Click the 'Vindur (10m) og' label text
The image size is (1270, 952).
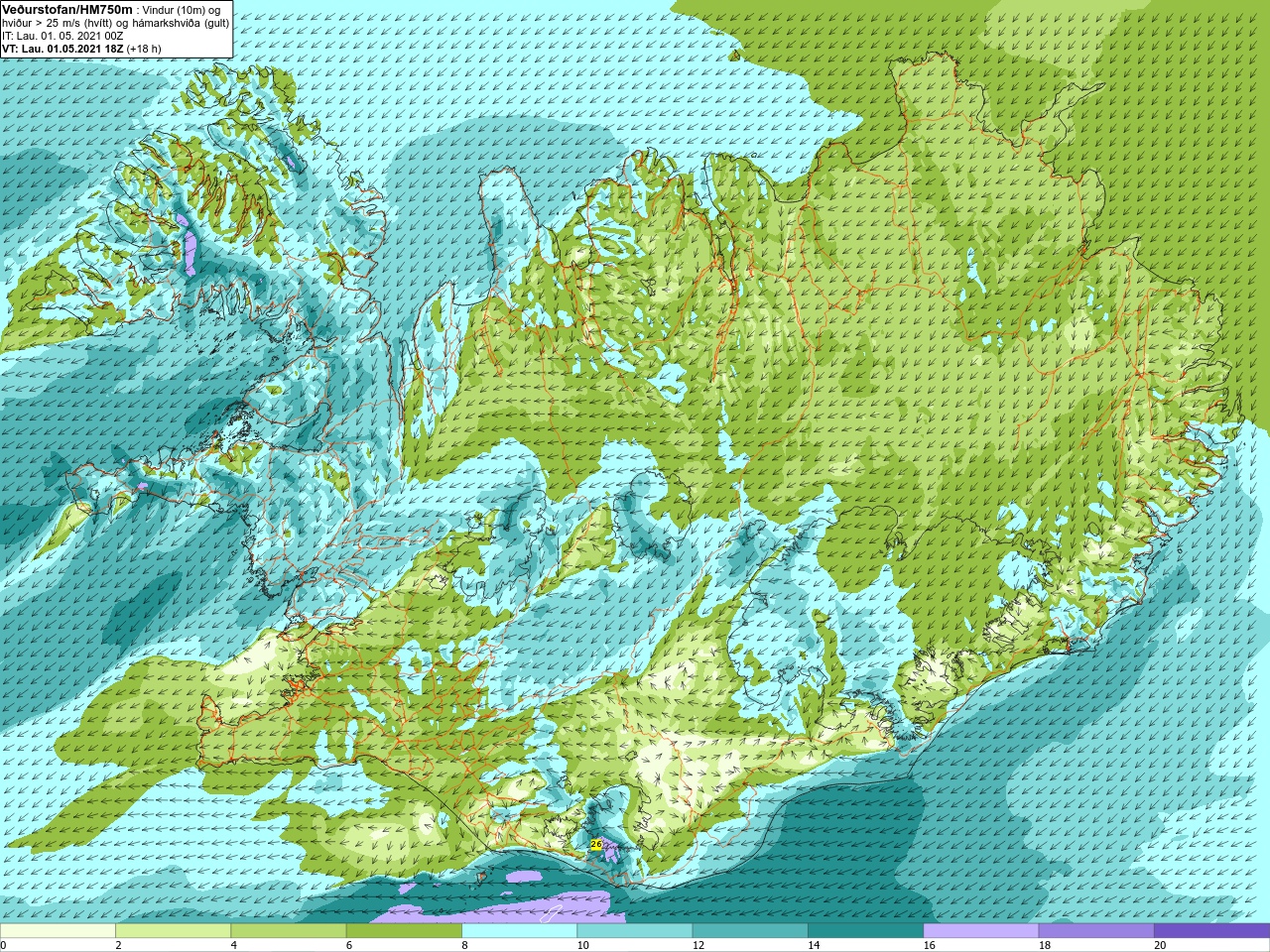[x=184, y=10]
